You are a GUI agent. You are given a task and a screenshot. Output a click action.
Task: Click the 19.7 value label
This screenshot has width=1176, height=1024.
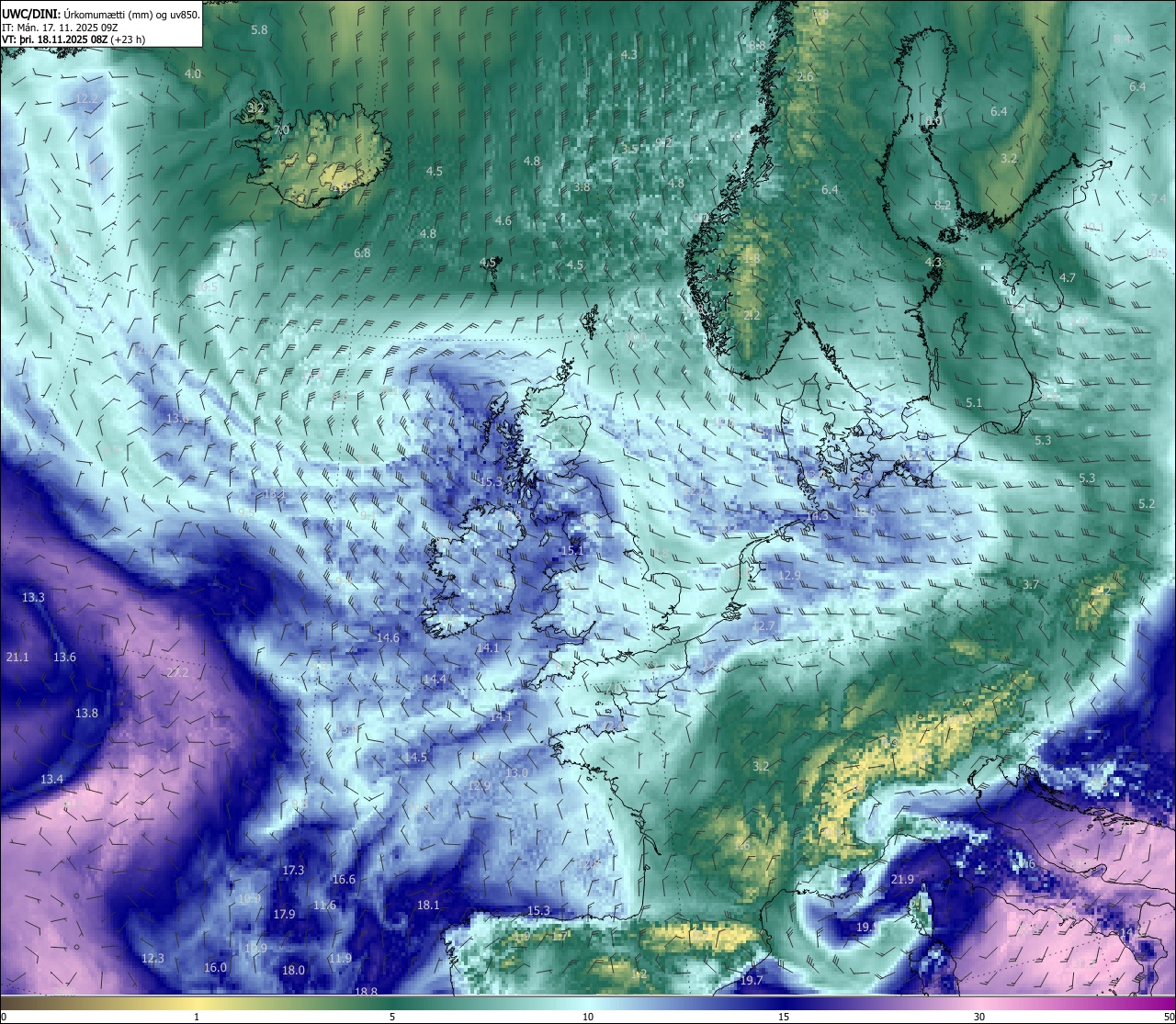click(752, 980)
